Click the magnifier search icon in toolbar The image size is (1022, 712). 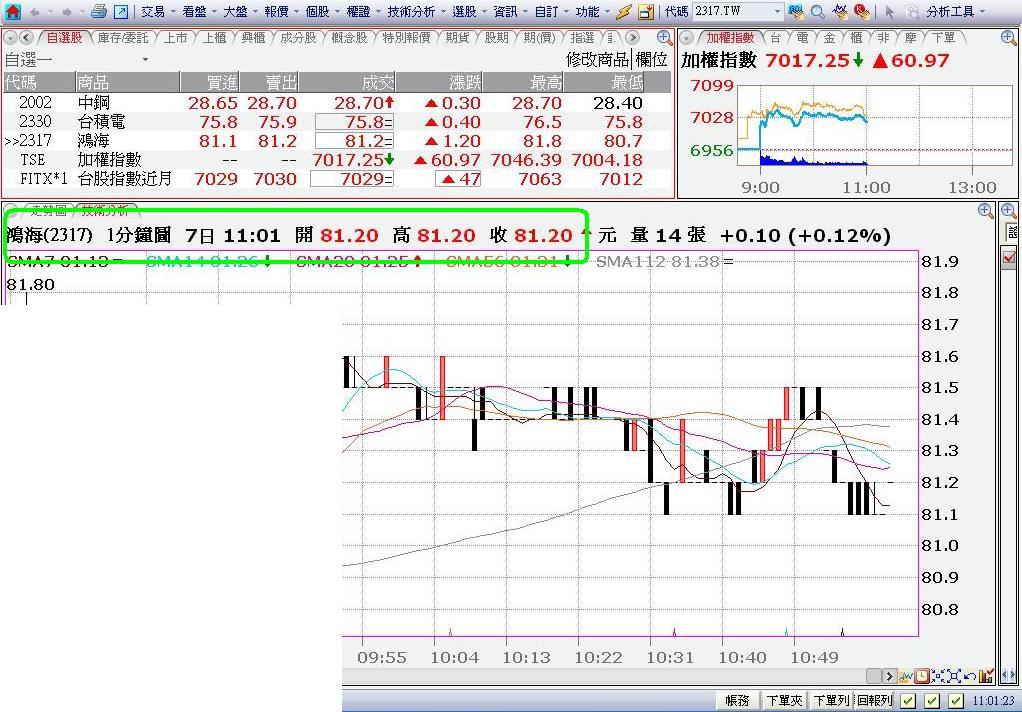click(x=817, y=11)
